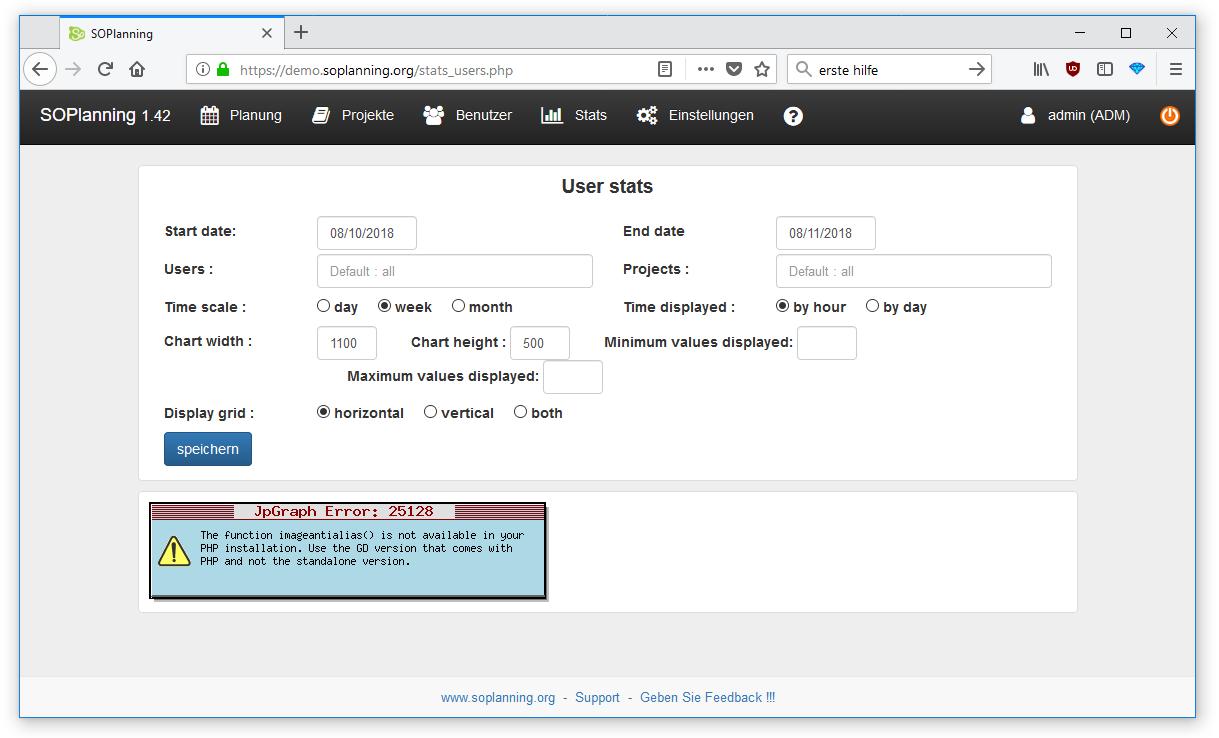The height and width of the screenshot is (738, 1219).
Task: Follow the Geben Sie Feedback link
Action: 707,698
